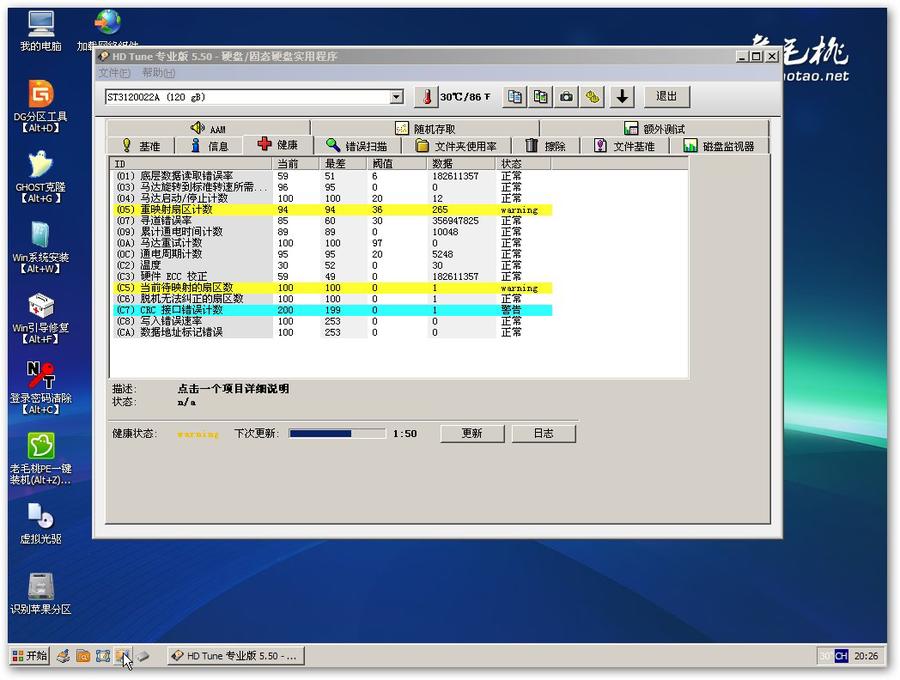Click the thermometer temperature icon
This screenshot has width=900, height=680.
(x=426, y=96)
